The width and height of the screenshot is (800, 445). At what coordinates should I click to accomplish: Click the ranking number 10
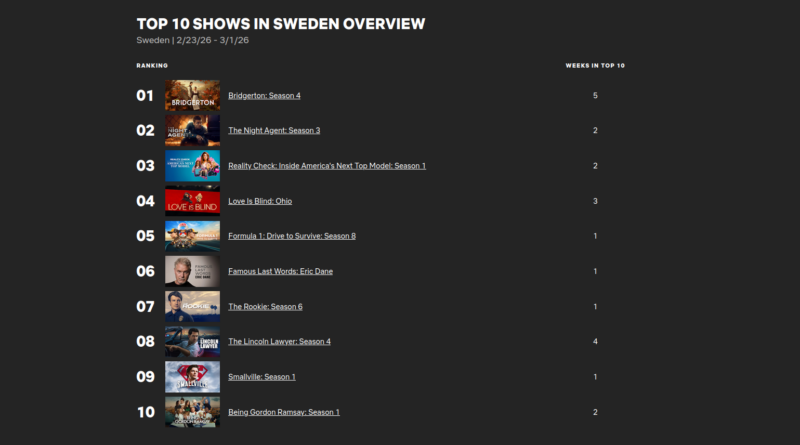[x=146, y=412]
